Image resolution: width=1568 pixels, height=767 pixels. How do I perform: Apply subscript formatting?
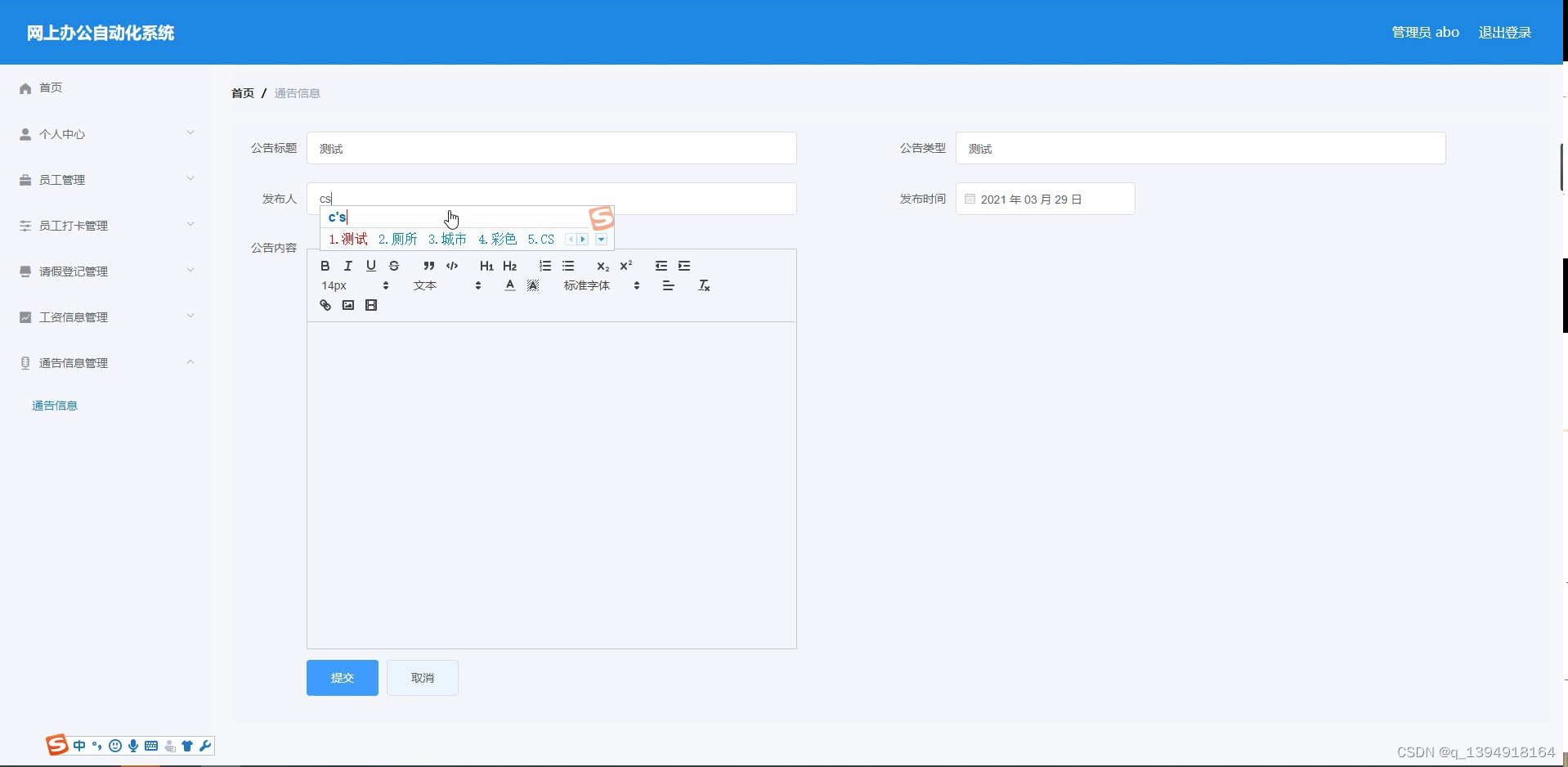click(x=603, y=266)
